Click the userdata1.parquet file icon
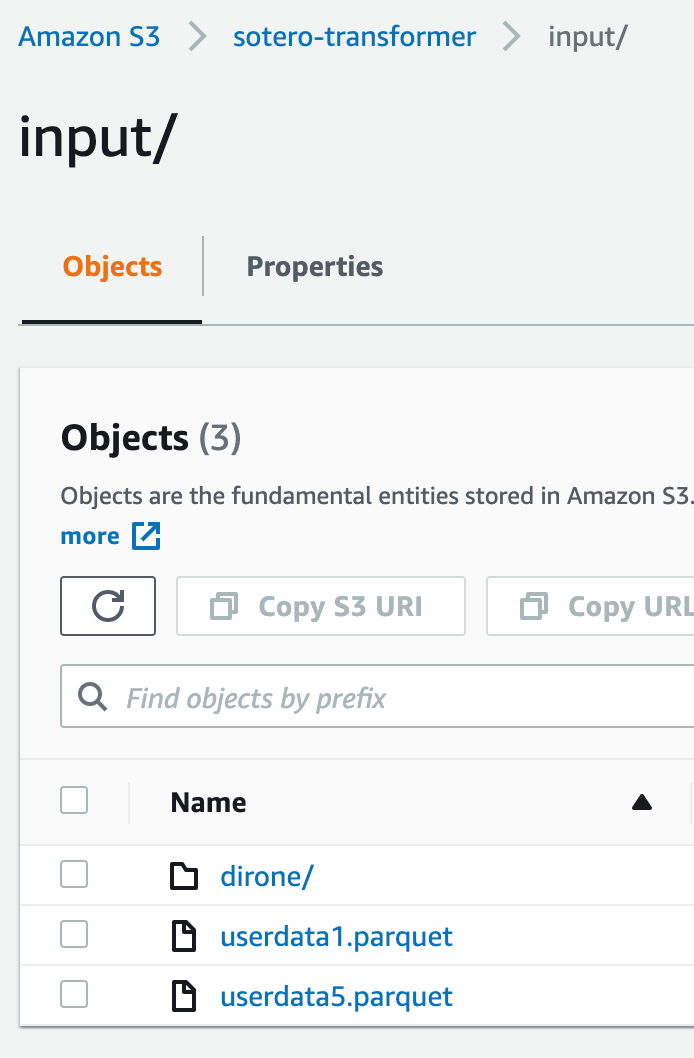 coord(183,937)
